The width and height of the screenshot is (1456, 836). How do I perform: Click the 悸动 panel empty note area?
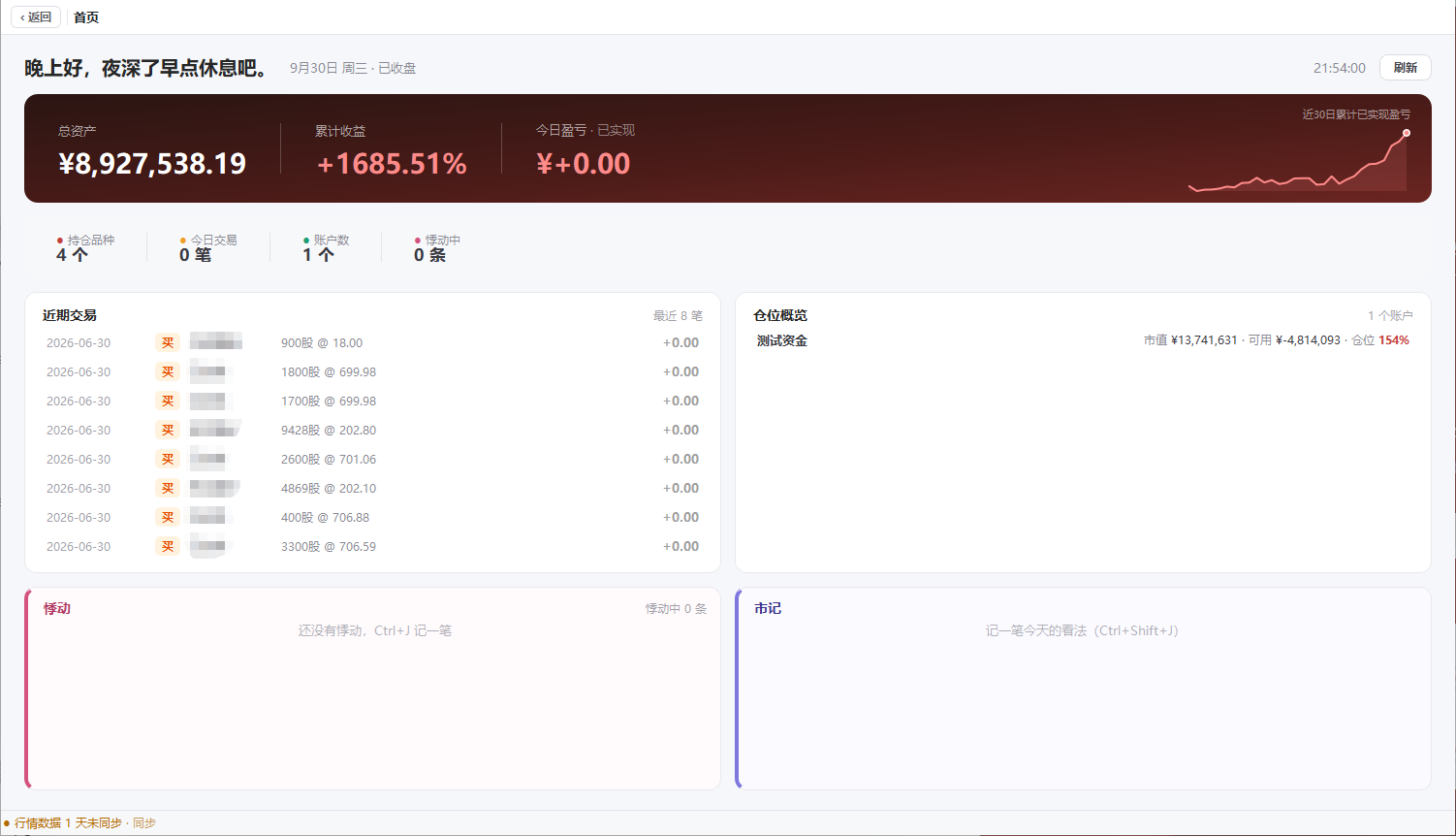tap(375, 631)
